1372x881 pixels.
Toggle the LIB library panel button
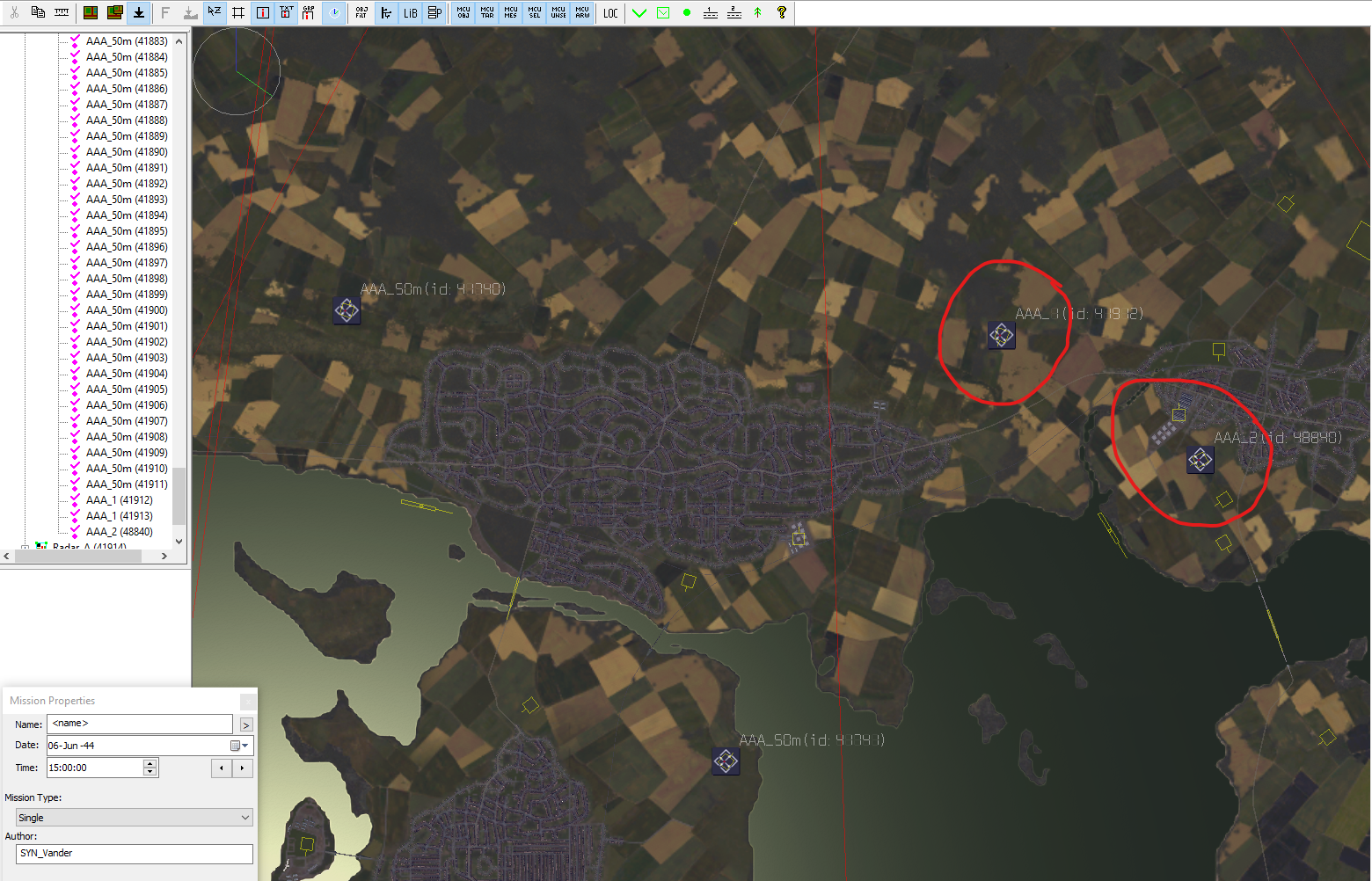tap(411, 12)
